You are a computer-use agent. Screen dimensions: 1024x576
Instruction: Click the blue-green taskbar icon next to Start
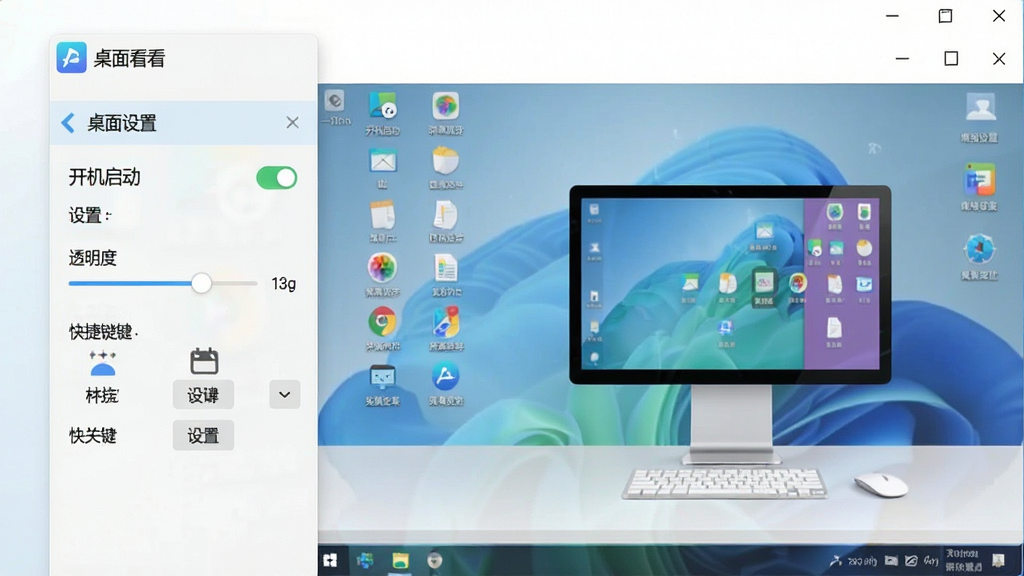(365, 560)
